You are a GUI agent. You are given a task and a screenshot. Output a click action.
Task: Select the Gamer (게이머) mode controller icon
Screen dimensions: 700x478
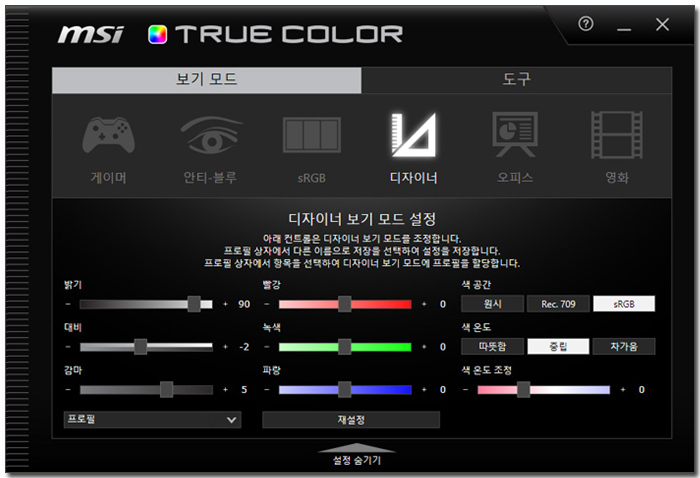[108, 136]
